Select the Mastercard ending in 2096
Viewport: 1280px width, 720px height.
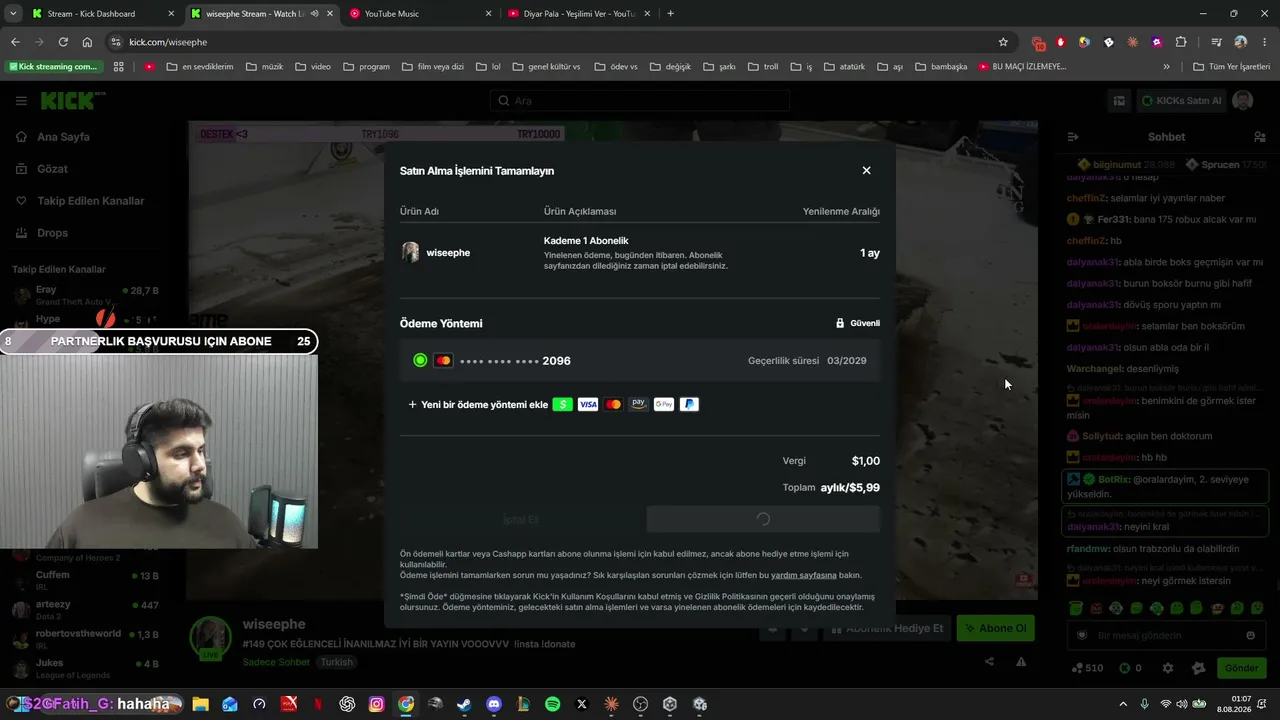[640, 360]
